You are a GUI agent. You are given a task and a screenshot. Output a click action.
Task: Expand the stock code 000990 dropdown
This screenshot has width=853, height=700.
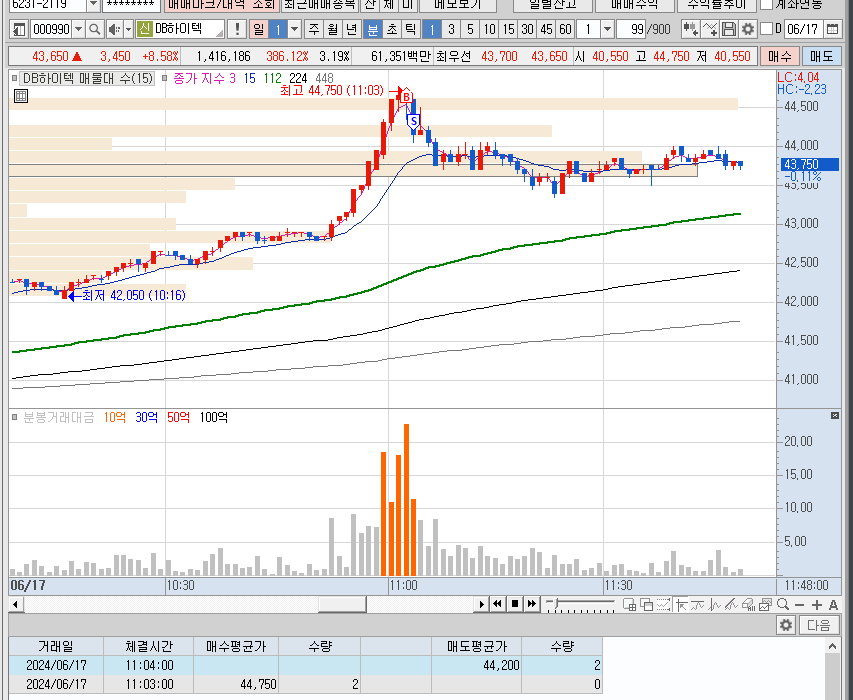[78, 29]
